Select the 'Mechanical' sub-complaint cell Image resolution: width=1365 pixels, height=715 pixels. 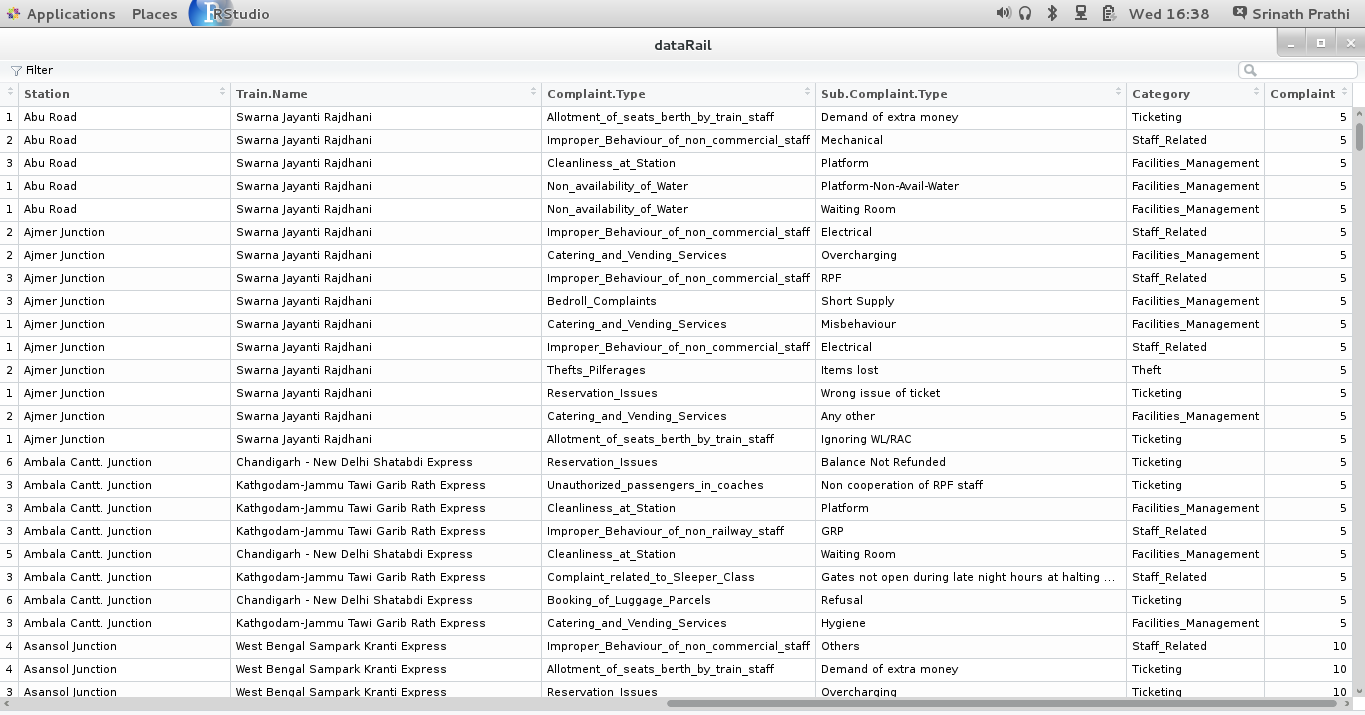coord(970,140)
